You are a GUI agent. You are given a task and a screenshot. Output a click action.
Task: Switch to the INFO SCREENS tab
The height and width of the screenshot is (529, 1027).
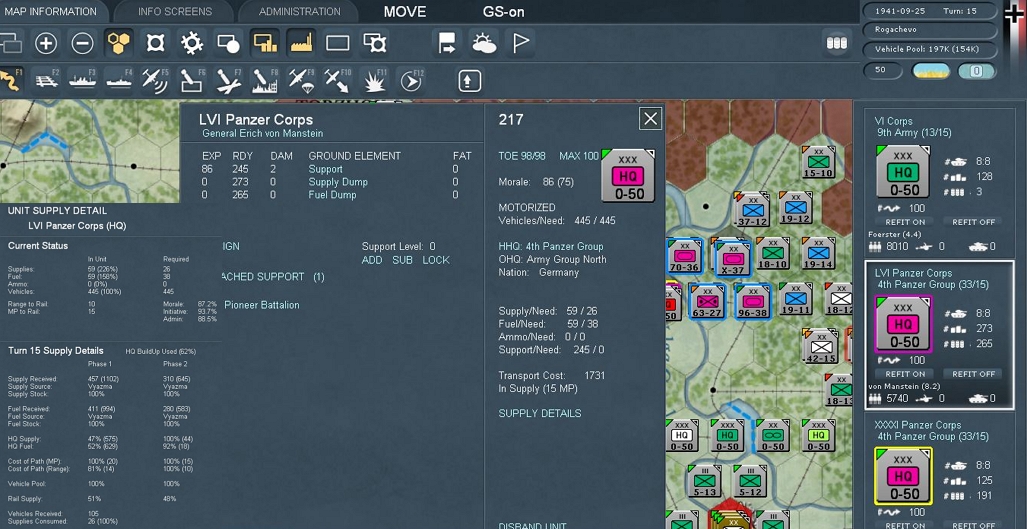tap(175, 12)
